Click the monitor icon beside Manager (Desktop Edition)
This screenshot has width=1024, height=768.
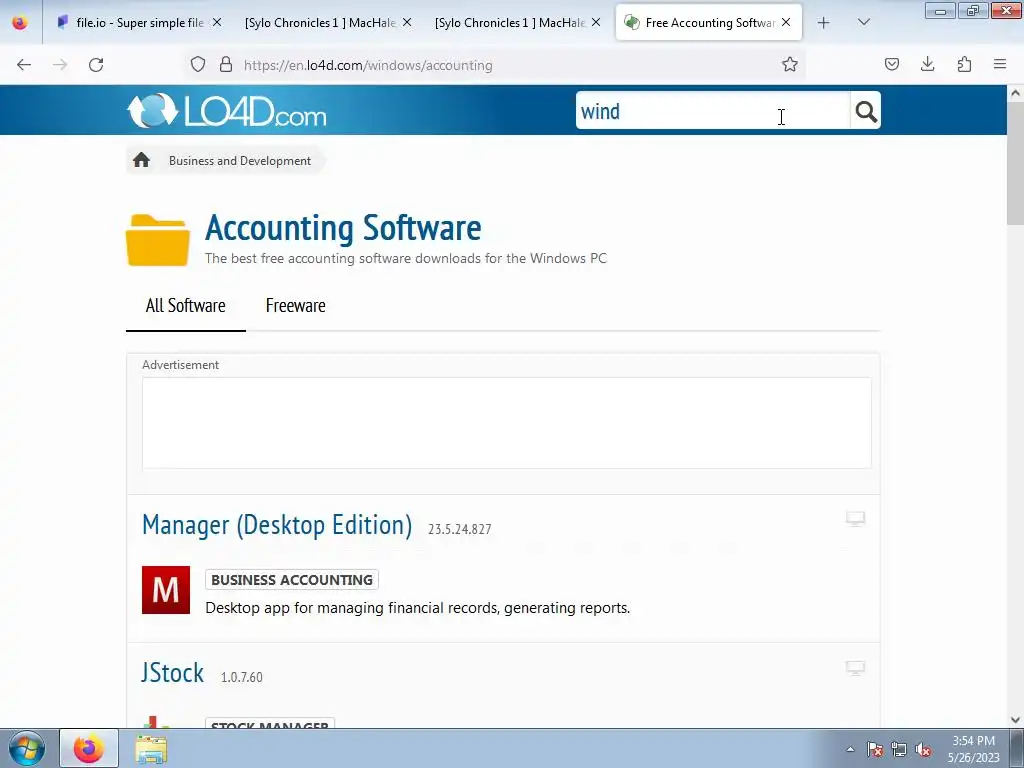tap(855, 519)
